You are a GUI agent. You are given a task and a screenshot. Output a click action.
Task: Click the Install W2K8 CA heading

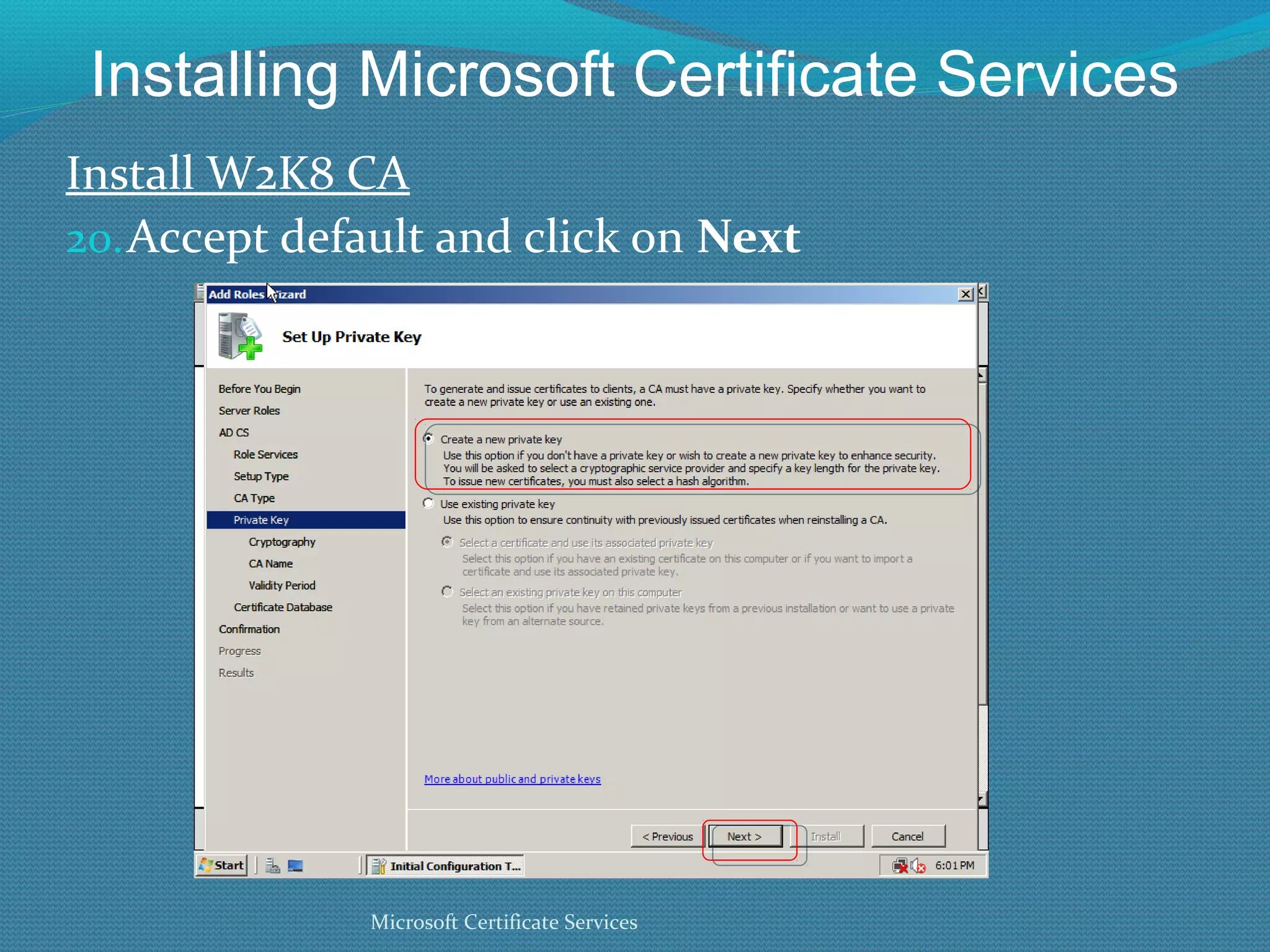238,172
